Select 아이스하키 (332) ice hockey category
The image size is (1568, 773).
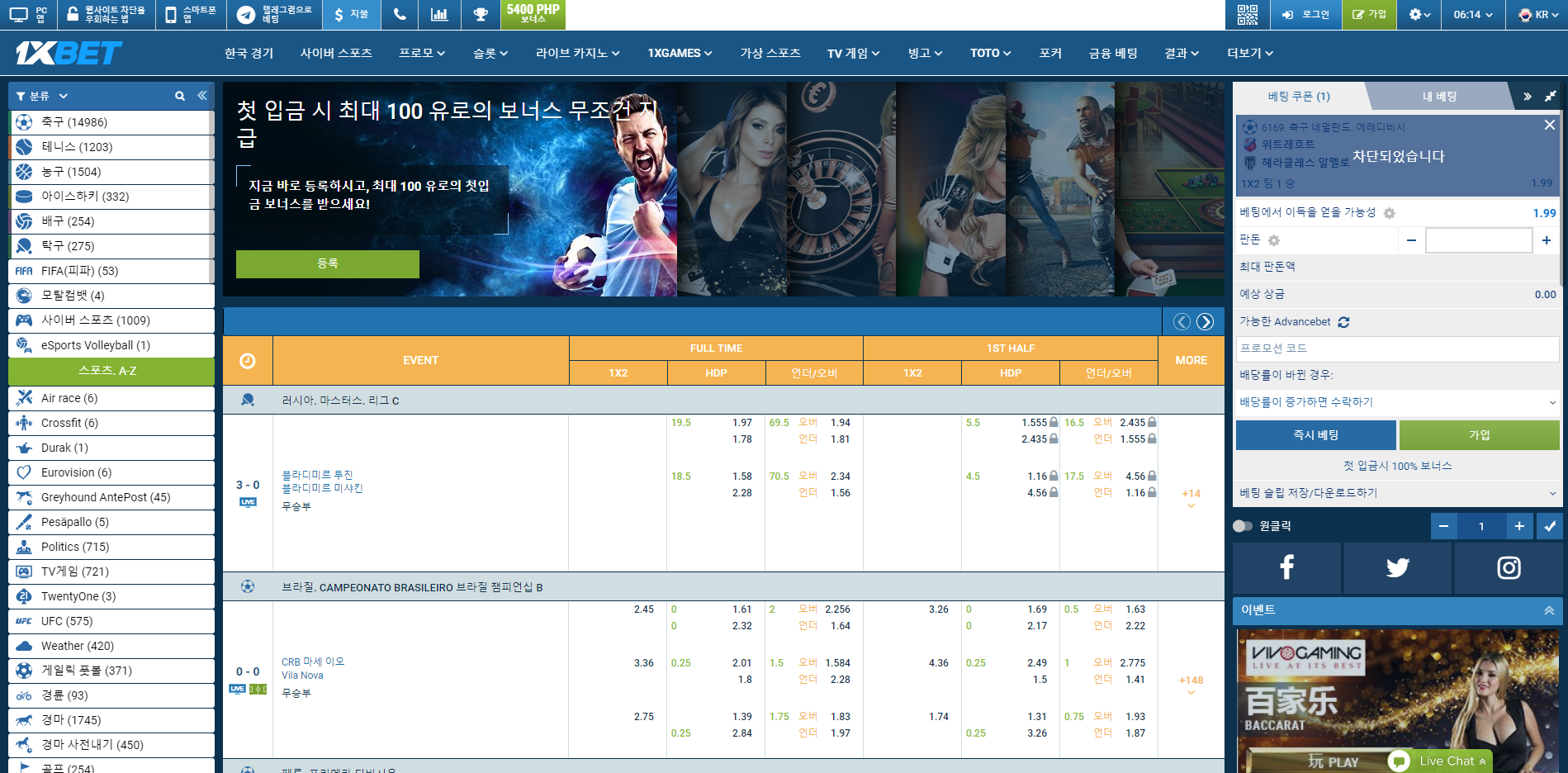pos(111,197)
